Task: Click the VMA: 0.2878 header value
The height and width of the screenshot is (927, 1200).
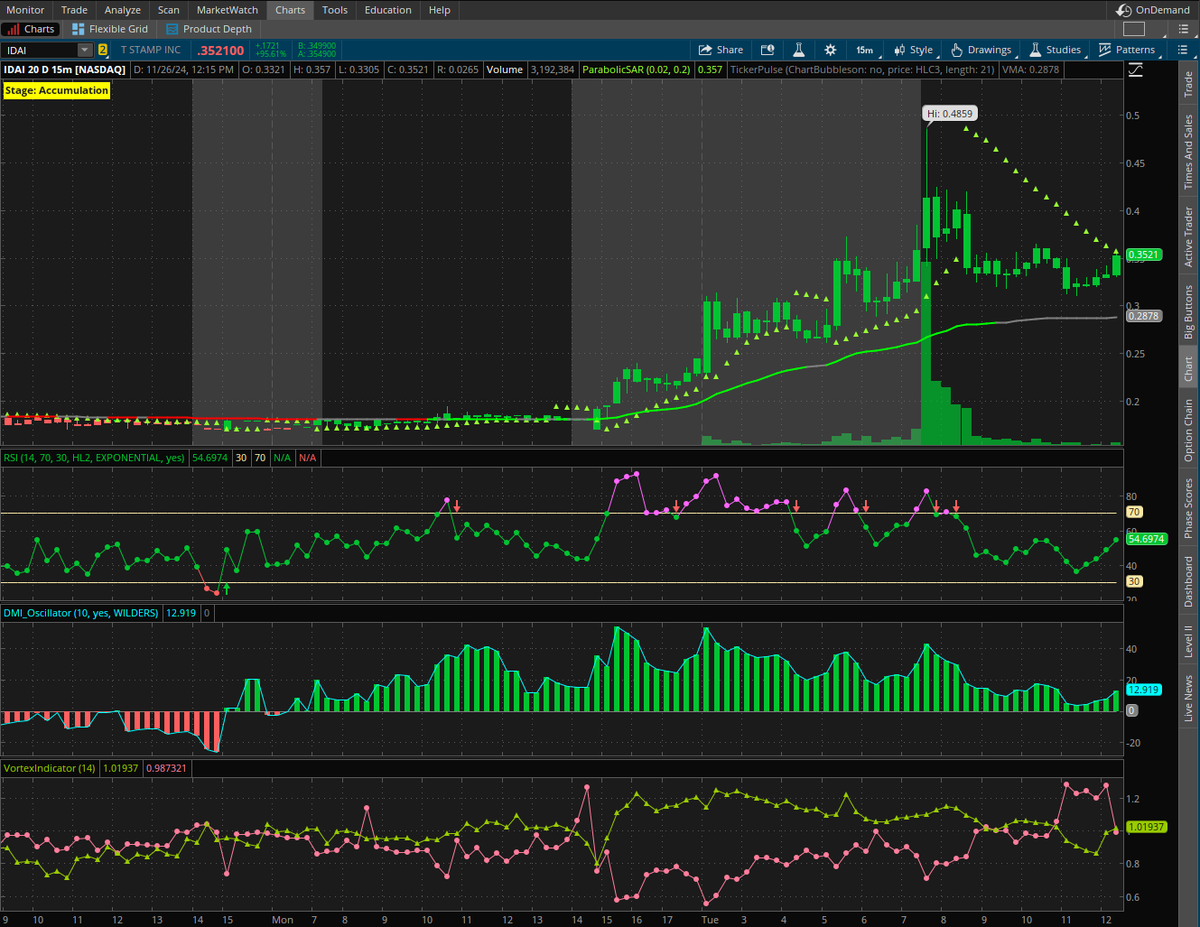Action: [x=1033, y=70]
